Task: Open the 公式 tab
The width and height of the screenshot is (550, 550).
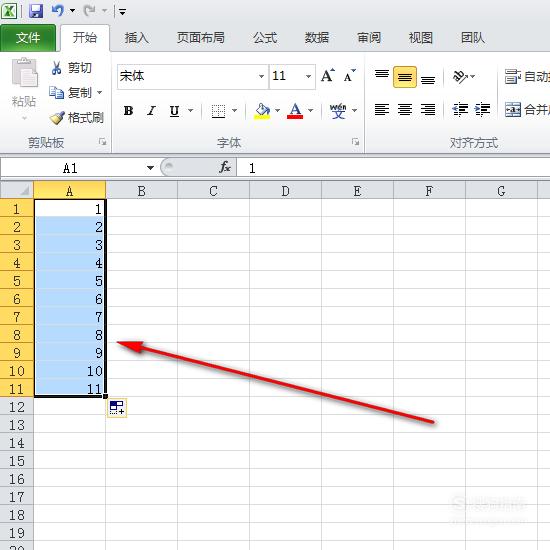Action: coord(265,38)
